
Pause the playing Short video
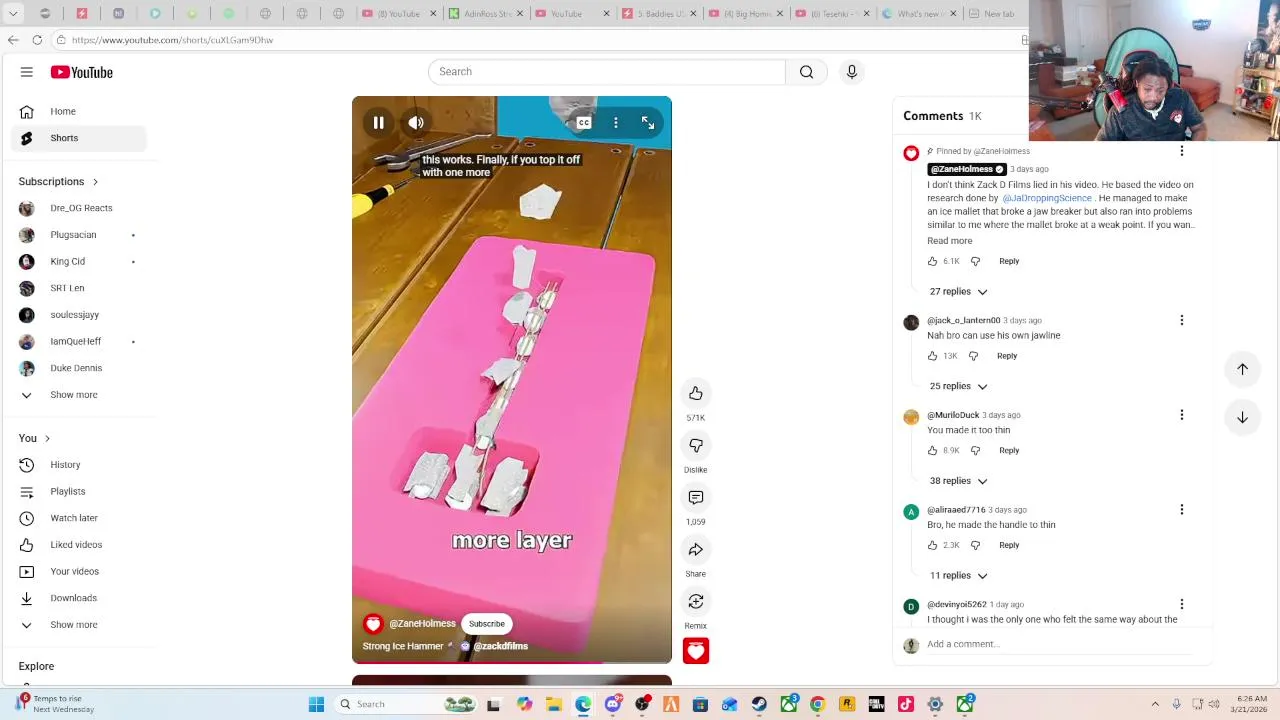click(379, 123)
